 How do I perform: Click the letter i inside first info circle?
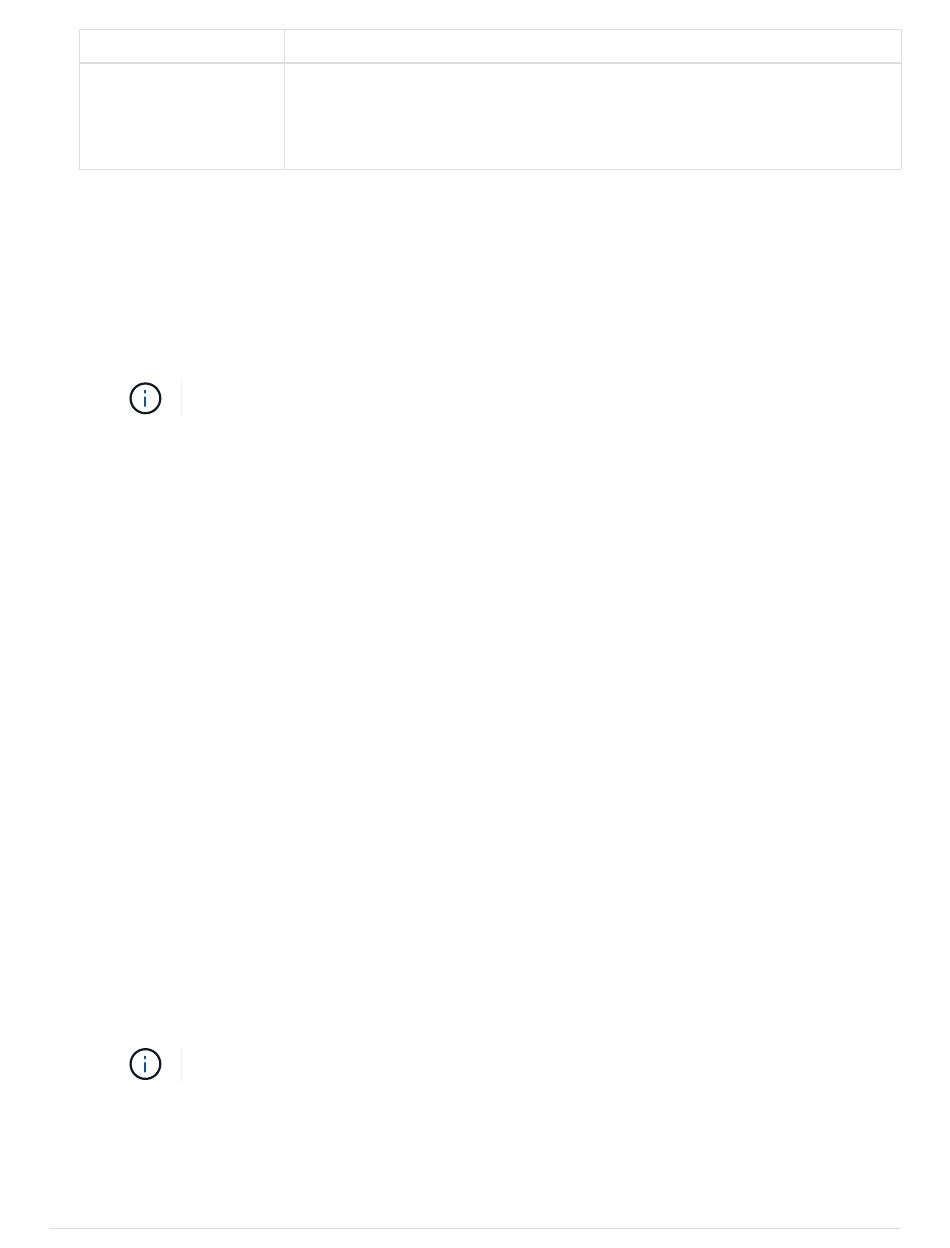[145, 398]
